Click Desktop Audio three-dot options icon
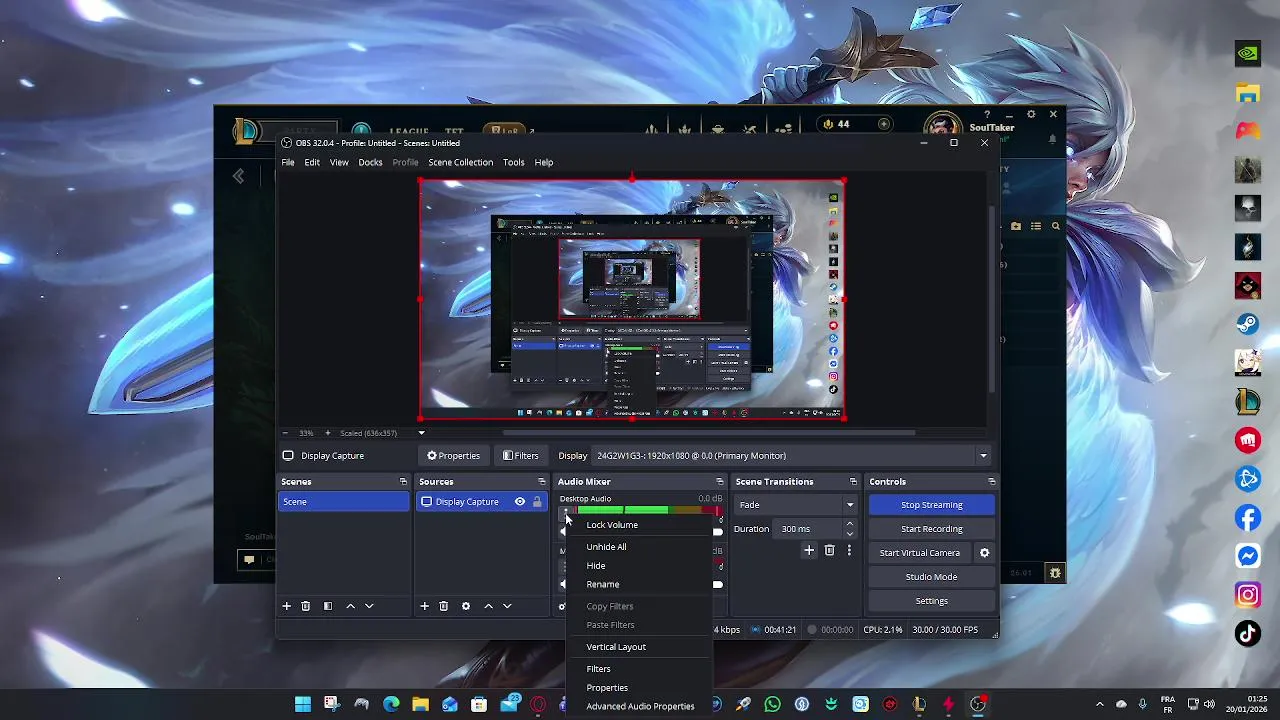Screen dimensions: 1280x720 pyautogui.click(x=565, y=512)
